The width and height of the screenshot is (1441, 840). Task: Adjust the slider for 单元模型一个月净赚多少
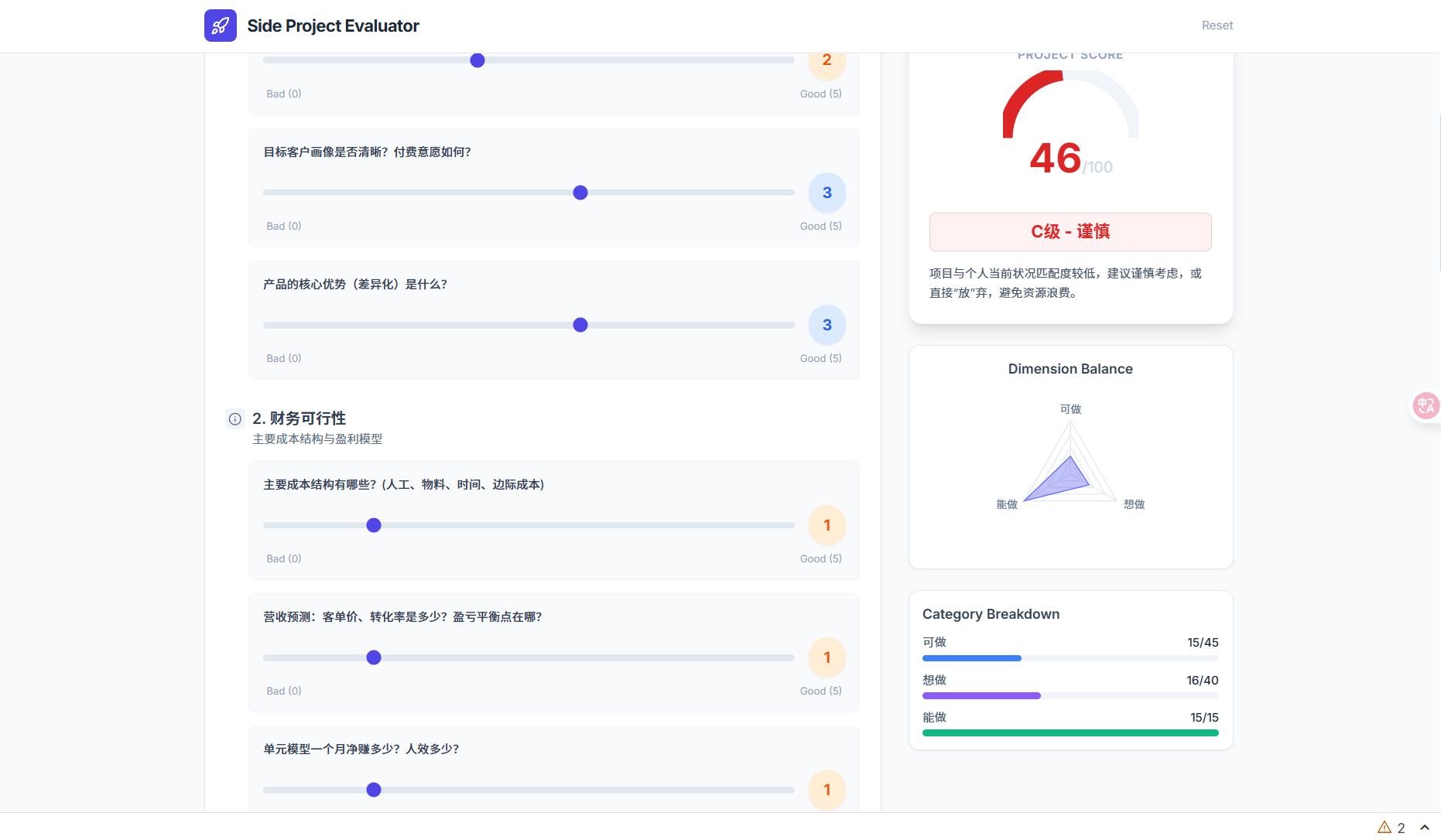coord(529,790)
